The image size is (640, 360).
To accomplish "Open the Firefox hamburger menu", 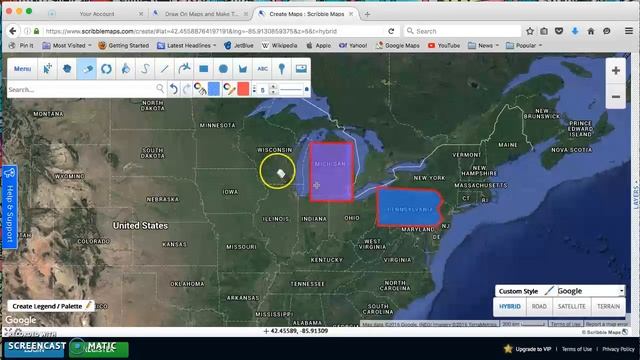I will coord(629,31).
